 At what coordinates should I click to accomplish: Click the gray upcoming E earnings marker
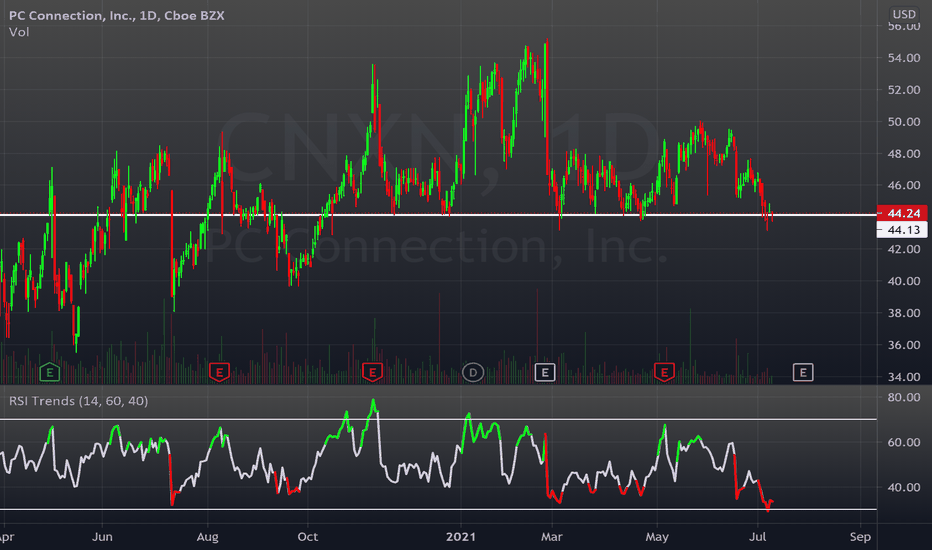point(803,373)
